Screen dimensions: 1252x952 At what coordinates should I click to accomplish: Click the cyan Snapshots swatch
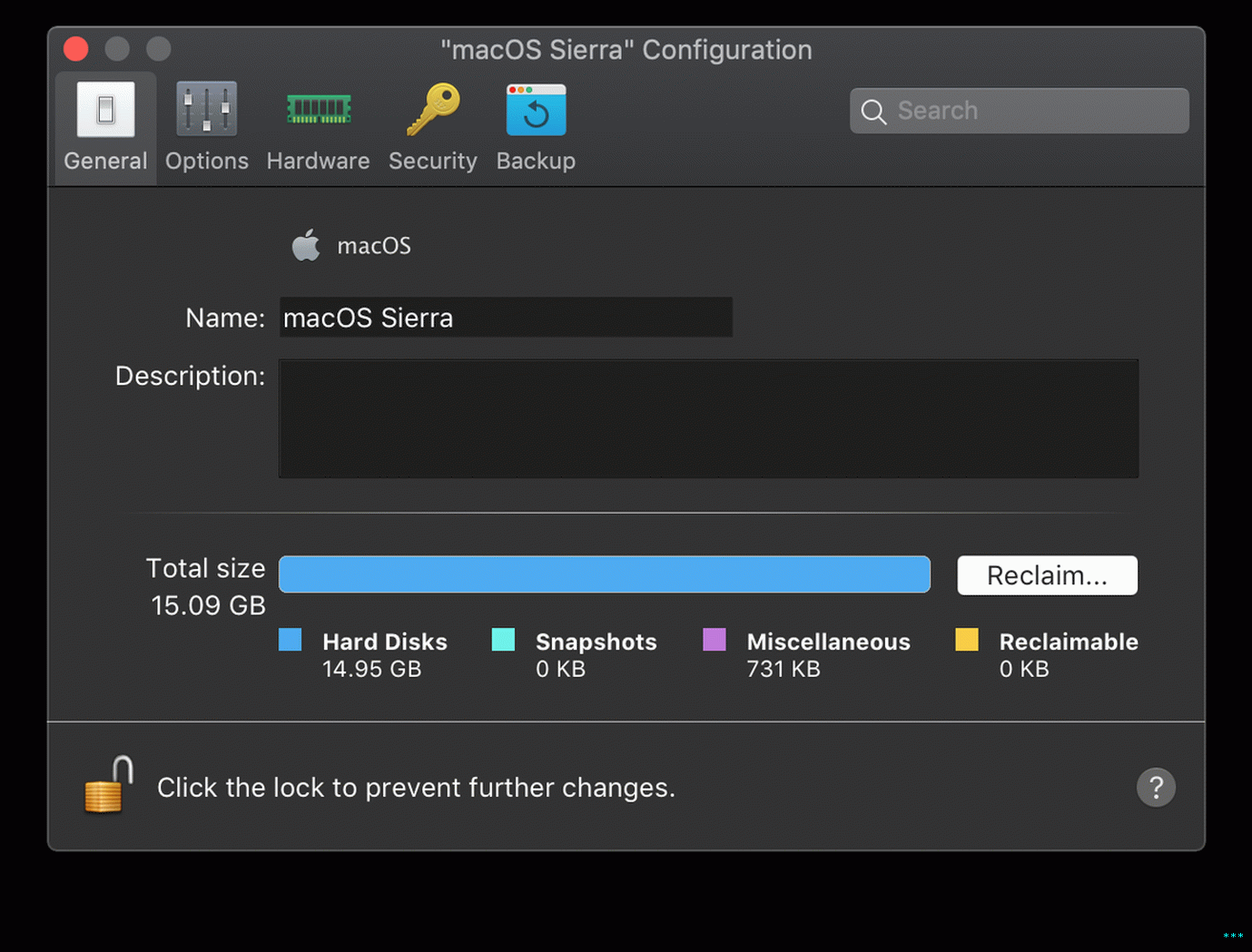pyautogui.click(x=503, y=640)
